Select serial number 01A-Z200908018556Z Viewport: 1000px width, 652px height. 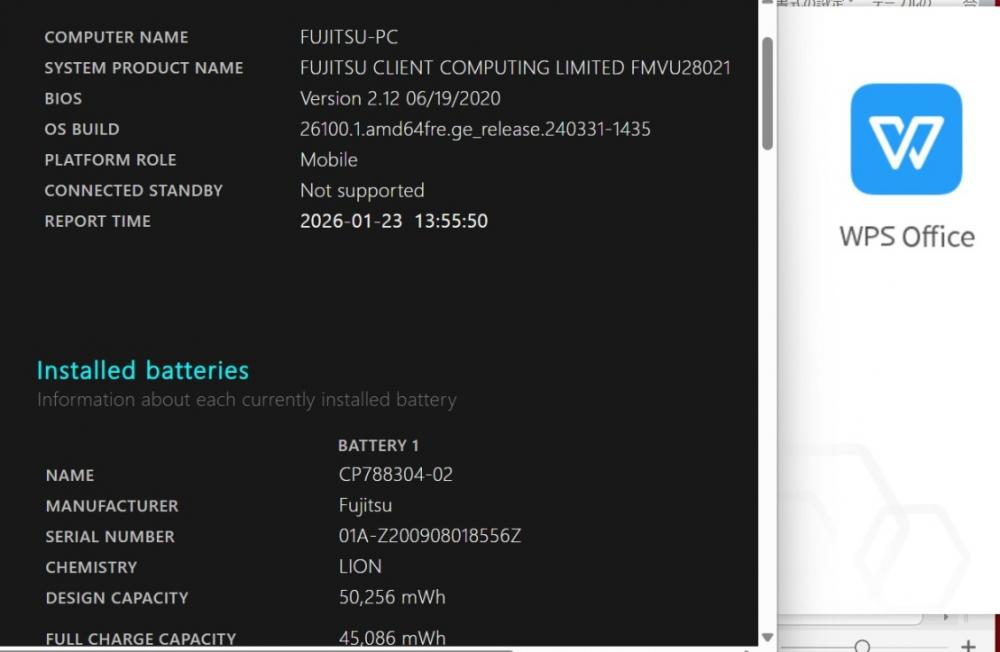[430, 536]
